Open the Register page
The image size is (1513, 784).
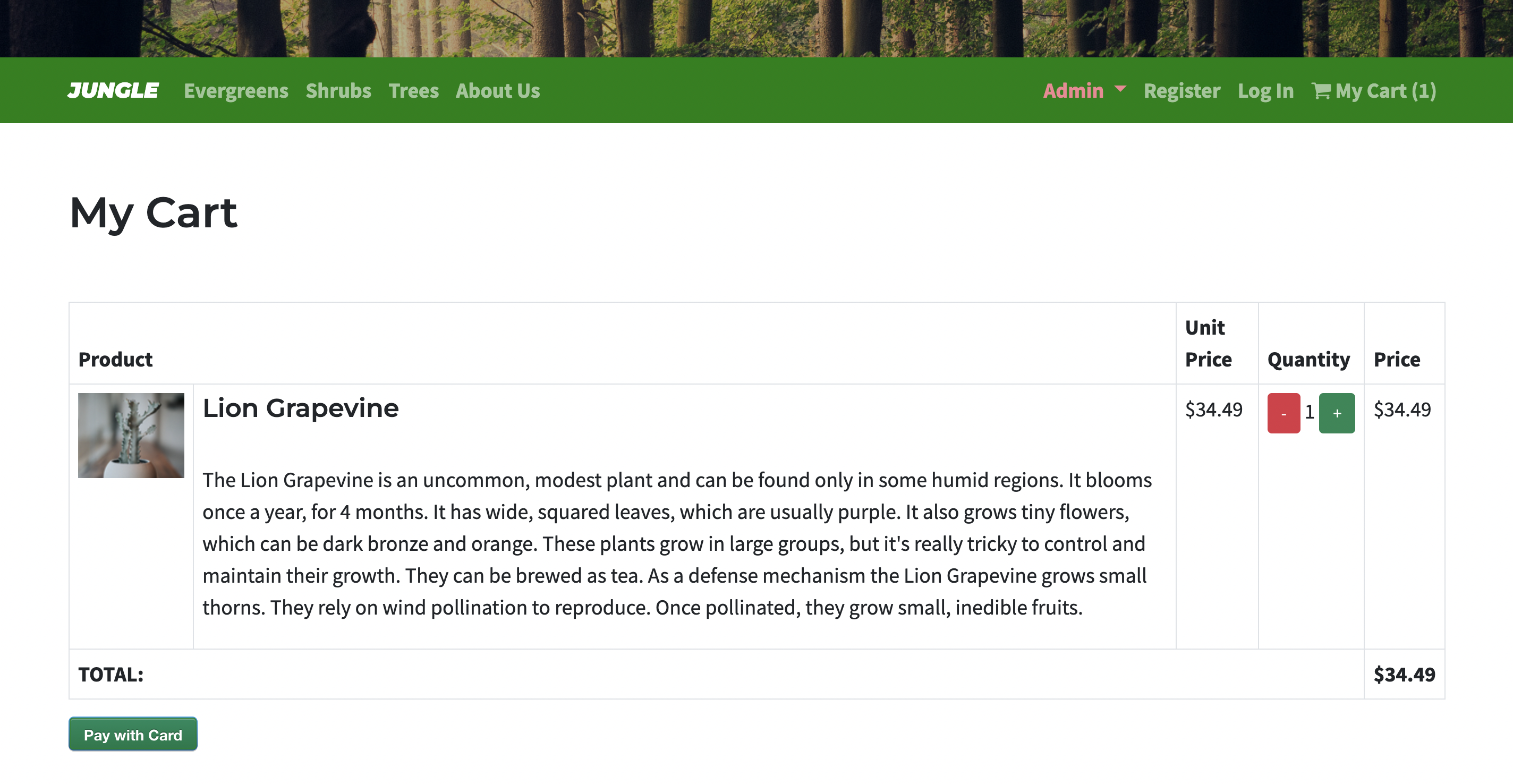click(1181, 90)
